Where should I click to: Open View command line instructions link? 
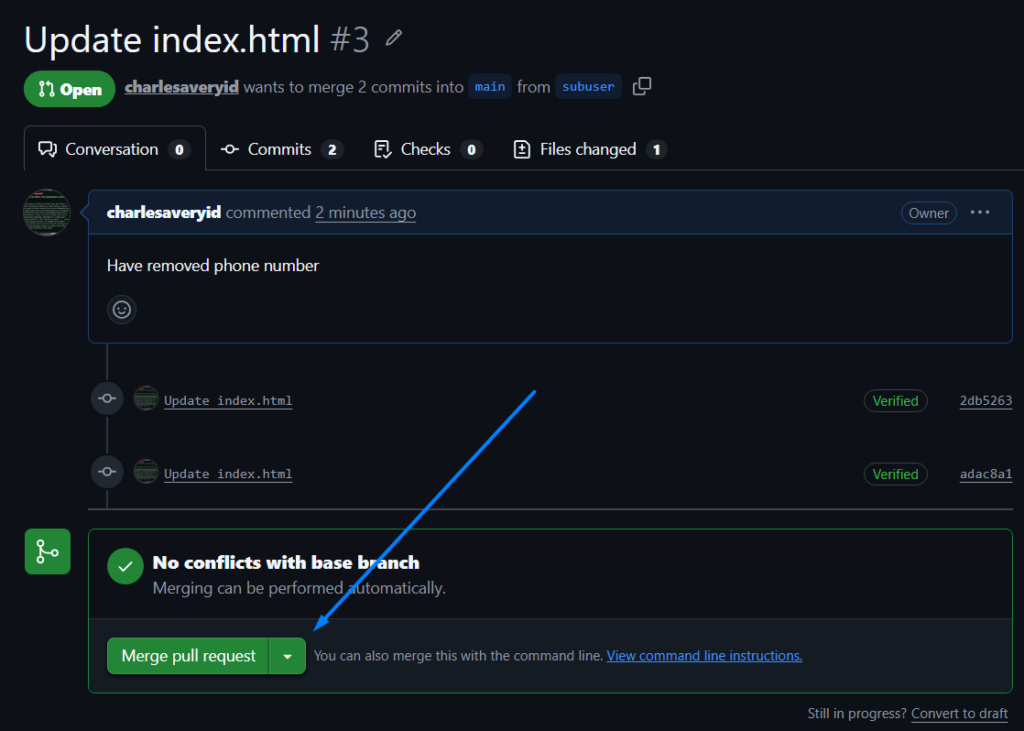click(x=704, y=656)
